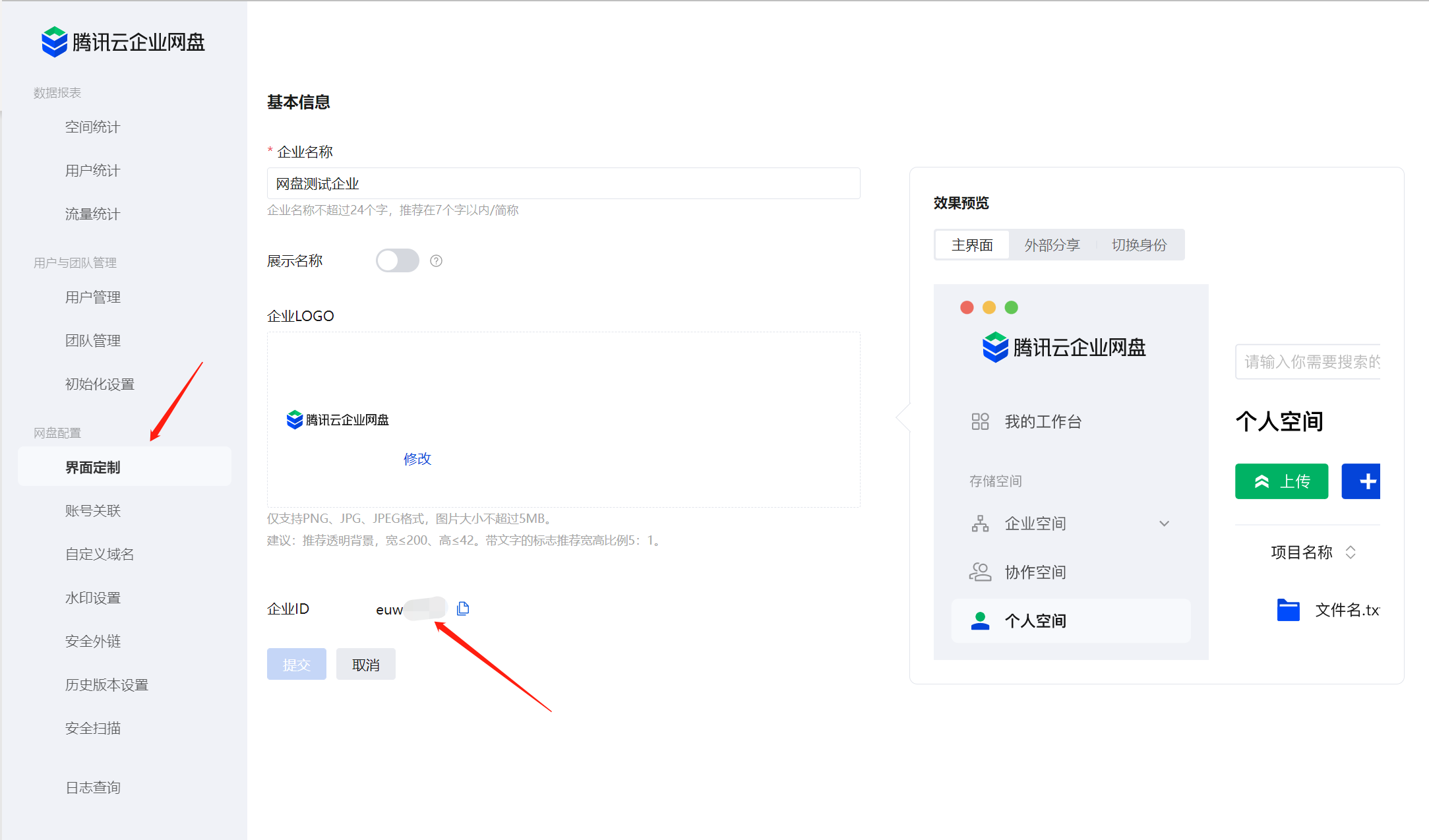Click the 效果预览 heading

click(961, 203)
